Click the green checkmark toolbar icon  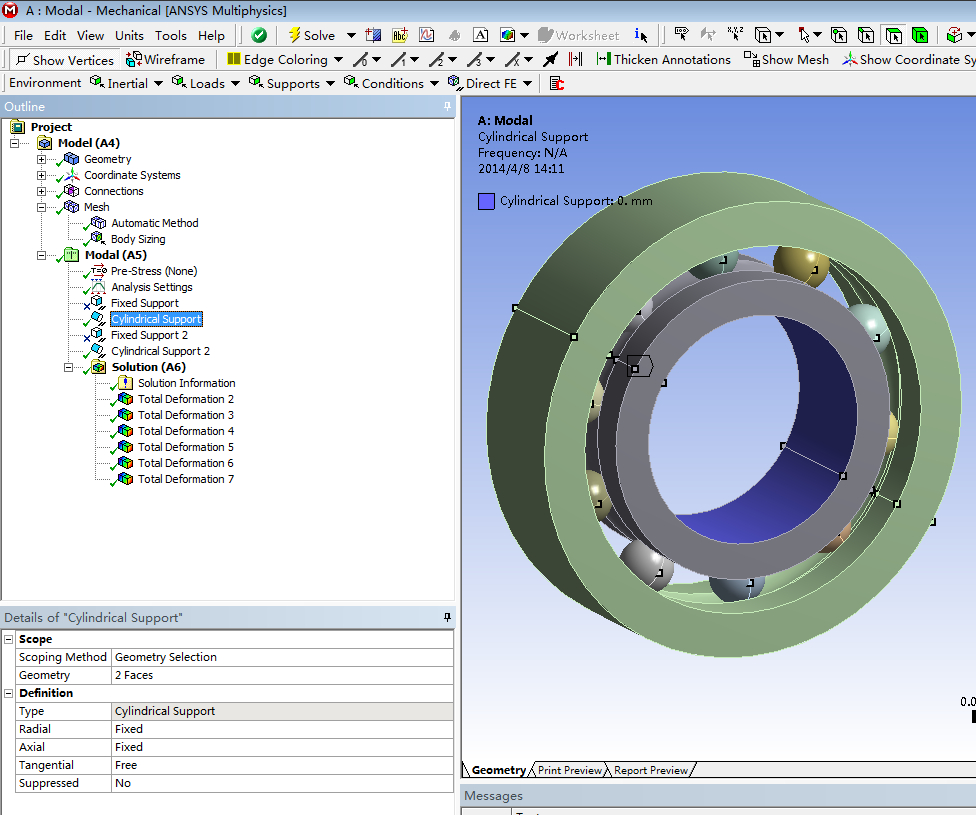pos(259,35)
